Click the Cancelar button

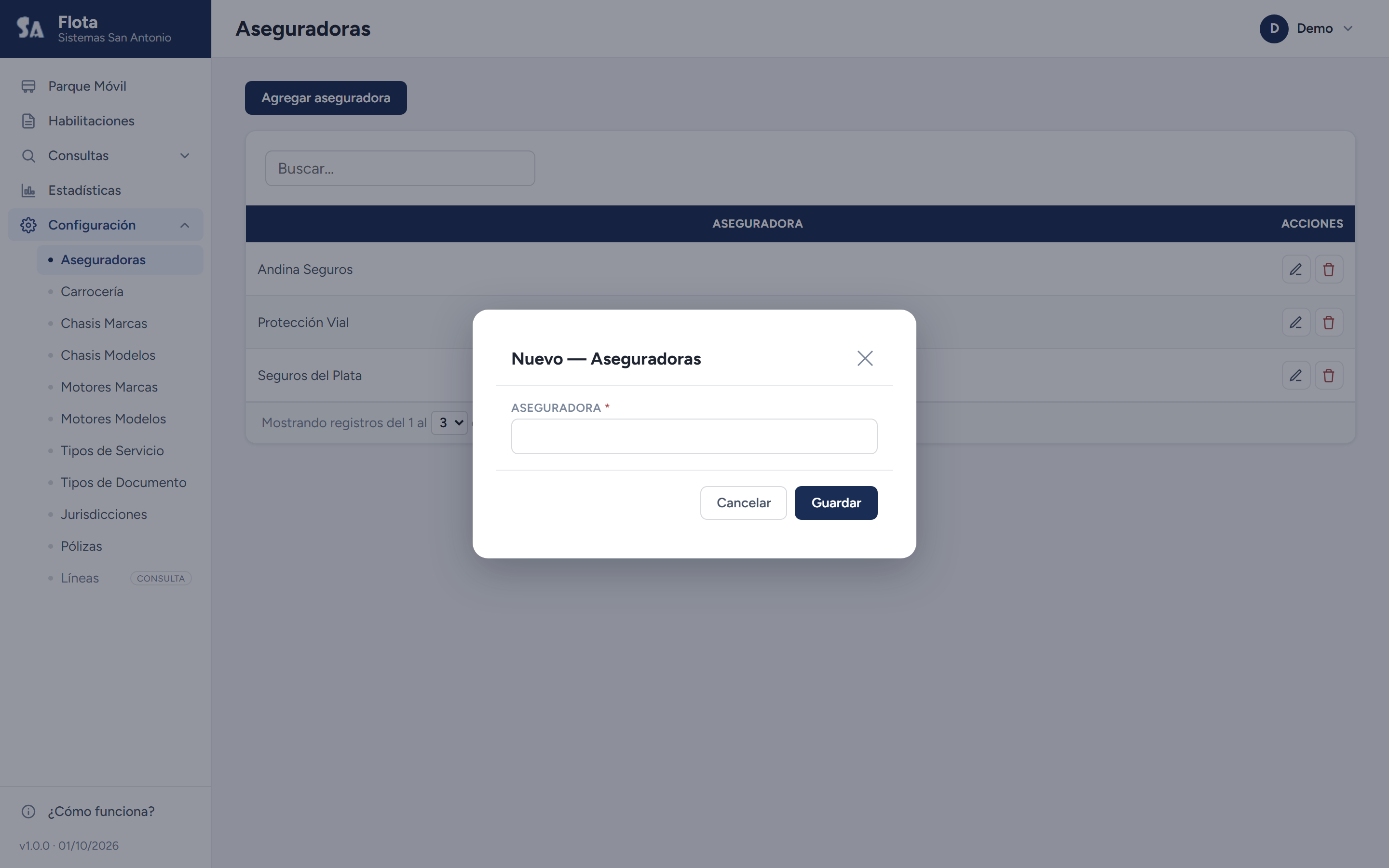coord(743,503)
